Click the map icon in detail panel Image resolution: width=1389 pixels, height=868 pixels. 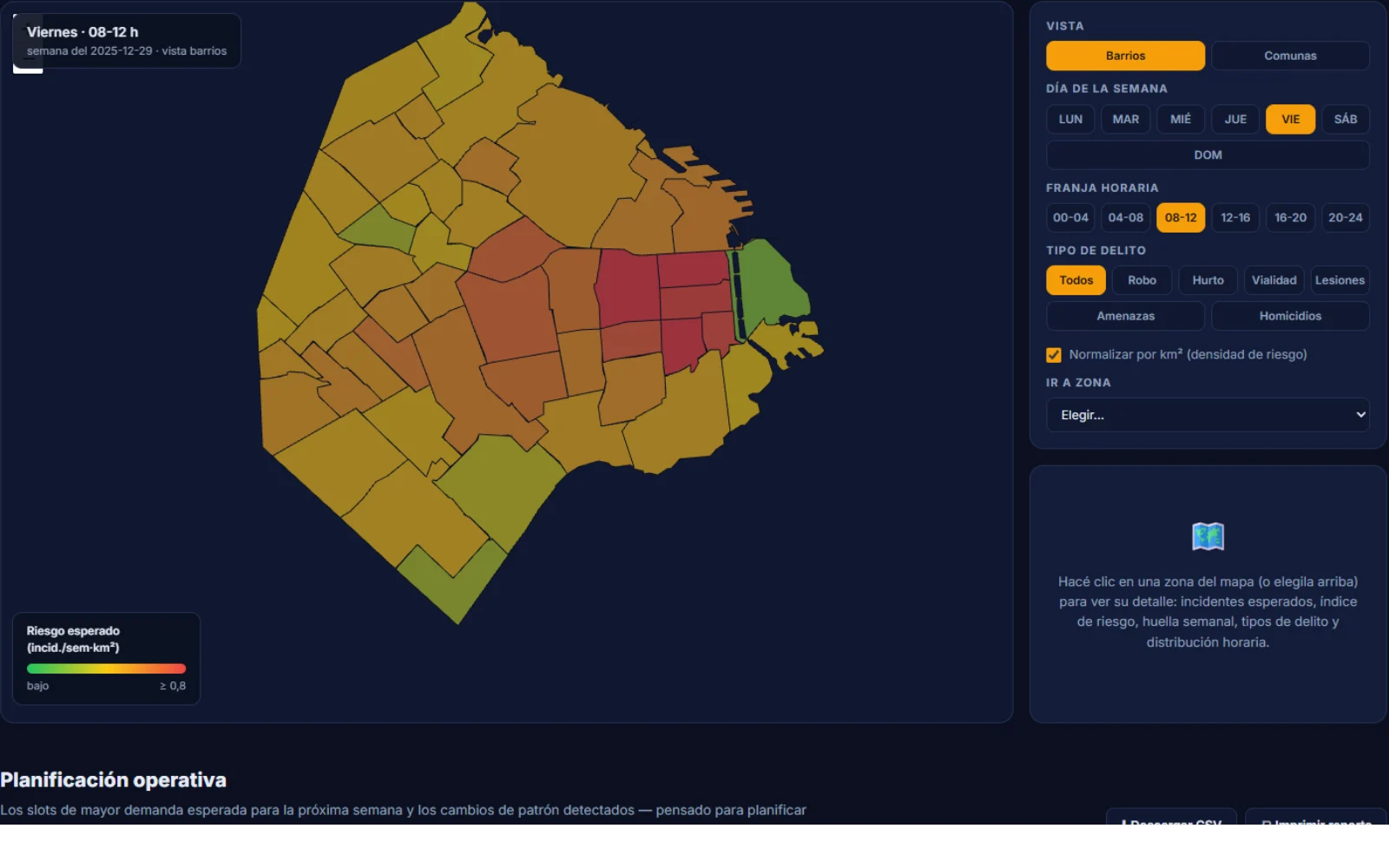(x=1208, y=536)
